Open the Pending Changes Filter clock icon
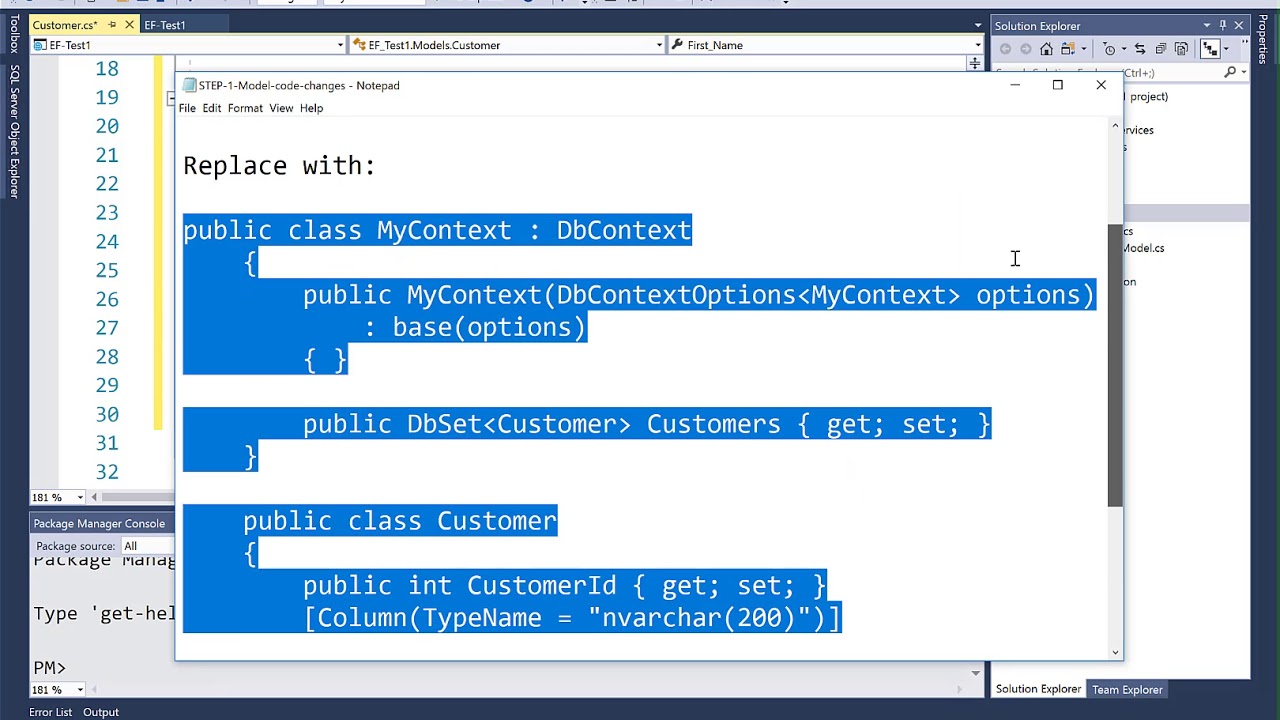Image resolution: width=1280 pixels, height=720 pixels. coord(1108,49)
